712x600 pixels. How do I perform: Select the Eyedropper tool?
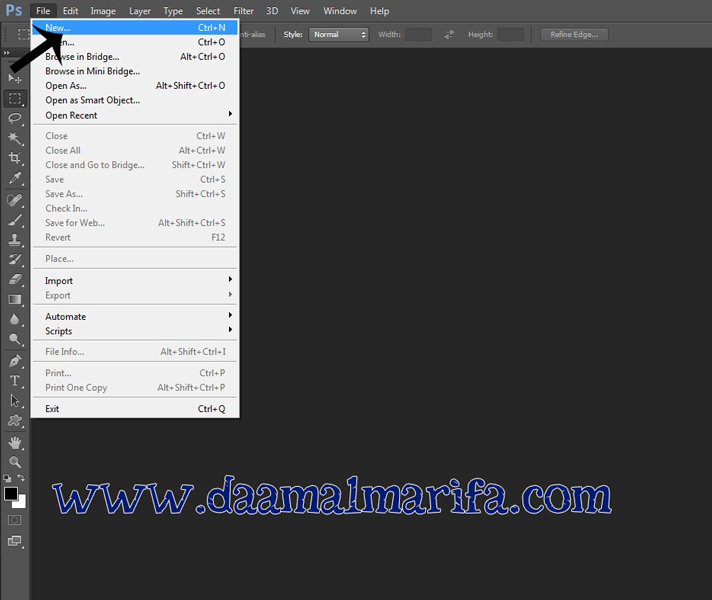click(x=15, y=179)
